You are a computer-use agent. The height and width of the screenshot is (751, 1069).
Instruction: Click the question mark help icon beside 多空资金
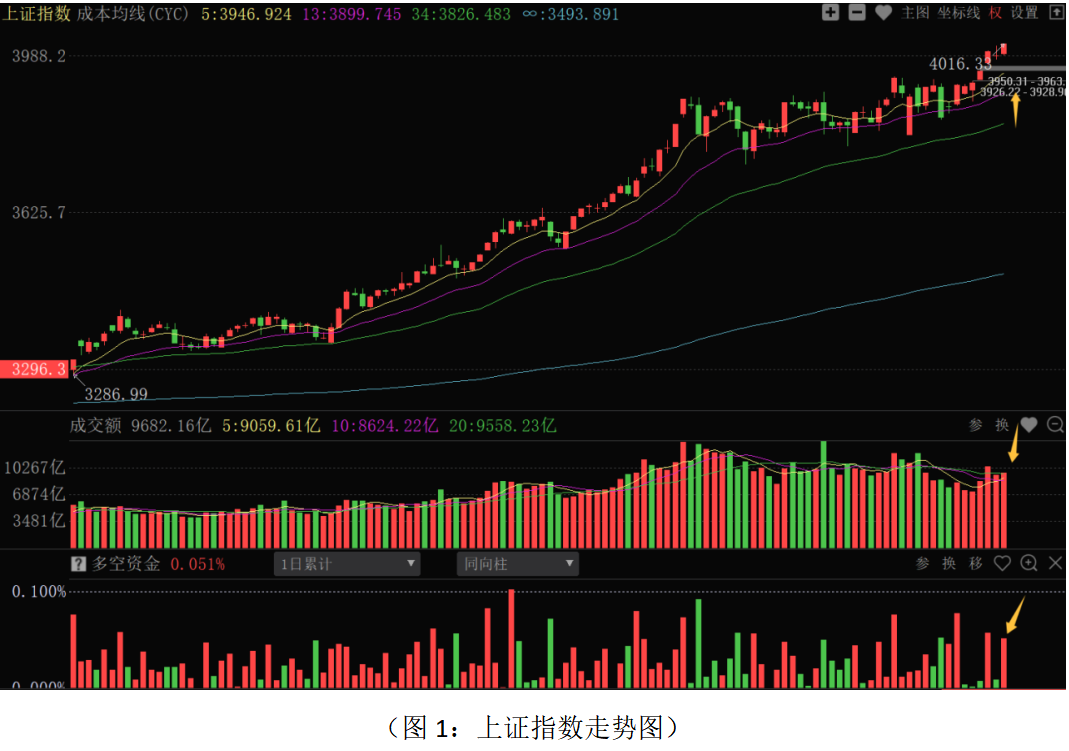point(78,564)
